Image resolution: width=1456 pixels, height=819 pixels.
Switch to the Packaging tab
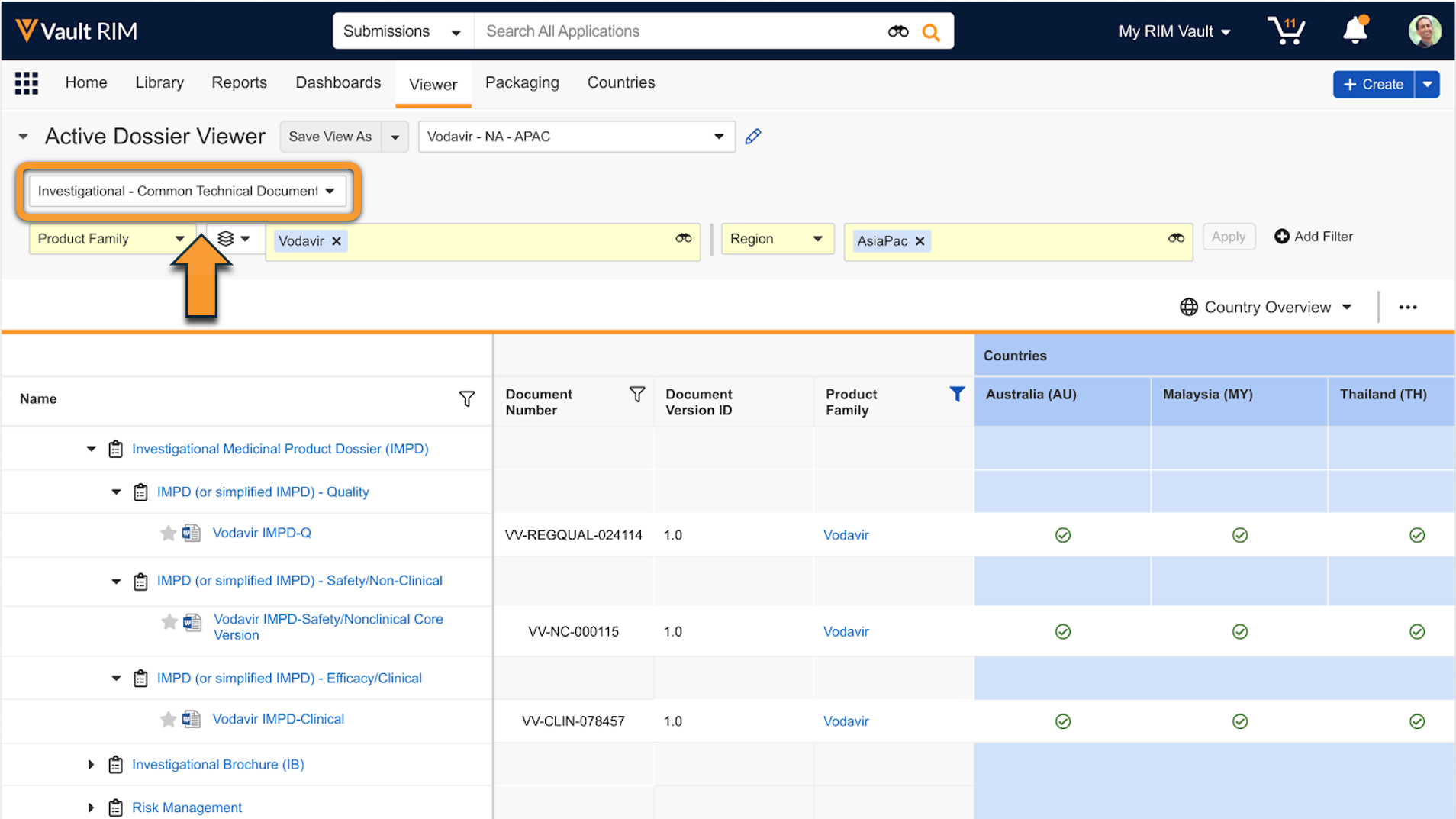point(522,82)
